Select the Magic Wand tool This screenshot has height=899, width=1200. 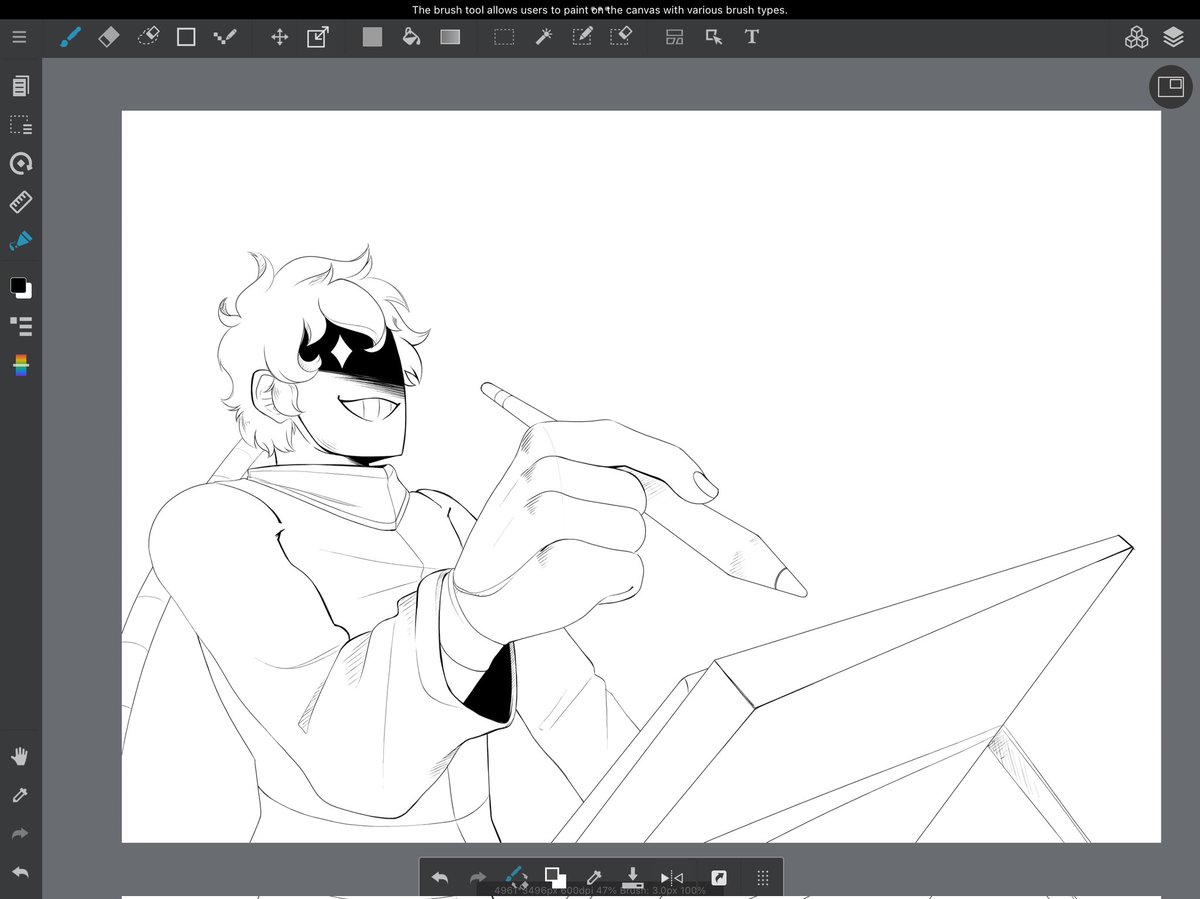543,37
